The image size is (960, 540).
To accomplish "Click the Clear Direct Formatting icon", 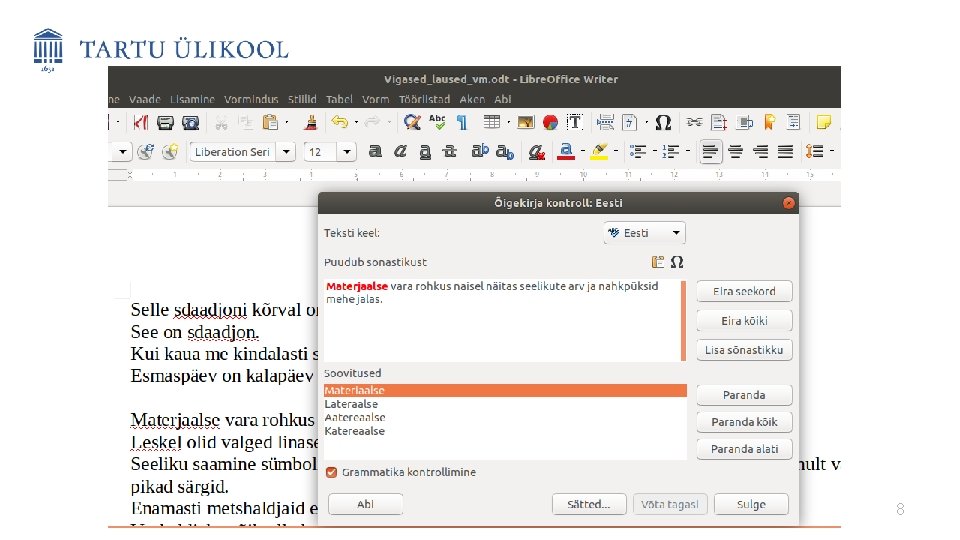I will pyautogui.click(x=537, y=152).
